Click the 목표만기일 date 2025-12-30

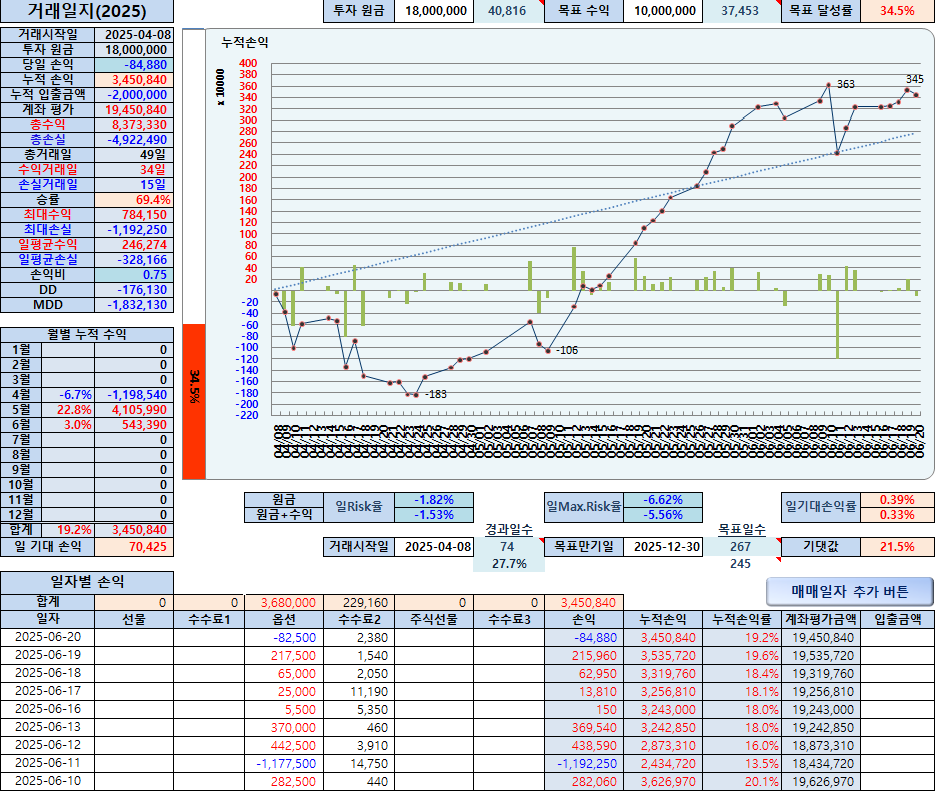(x=663, y=547)
